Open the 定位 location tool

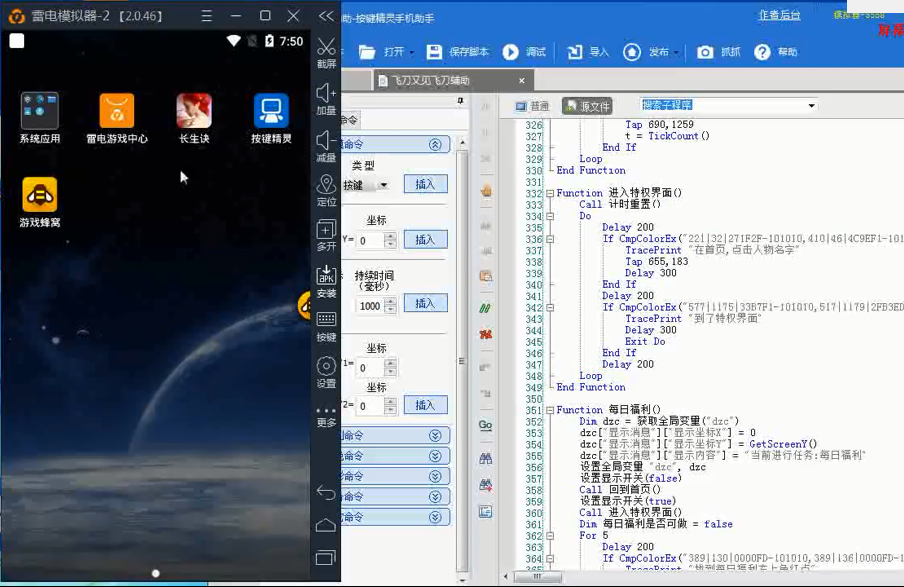326,189
